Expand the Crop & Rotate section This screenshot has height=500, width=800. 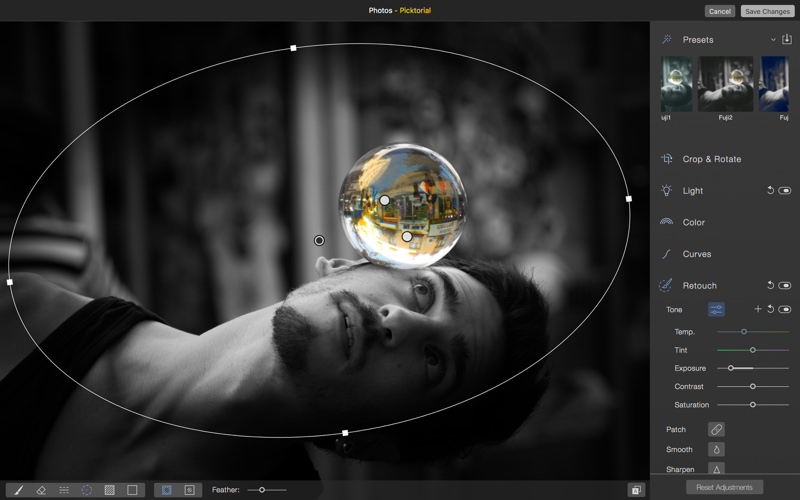click(x=711, y=159)
